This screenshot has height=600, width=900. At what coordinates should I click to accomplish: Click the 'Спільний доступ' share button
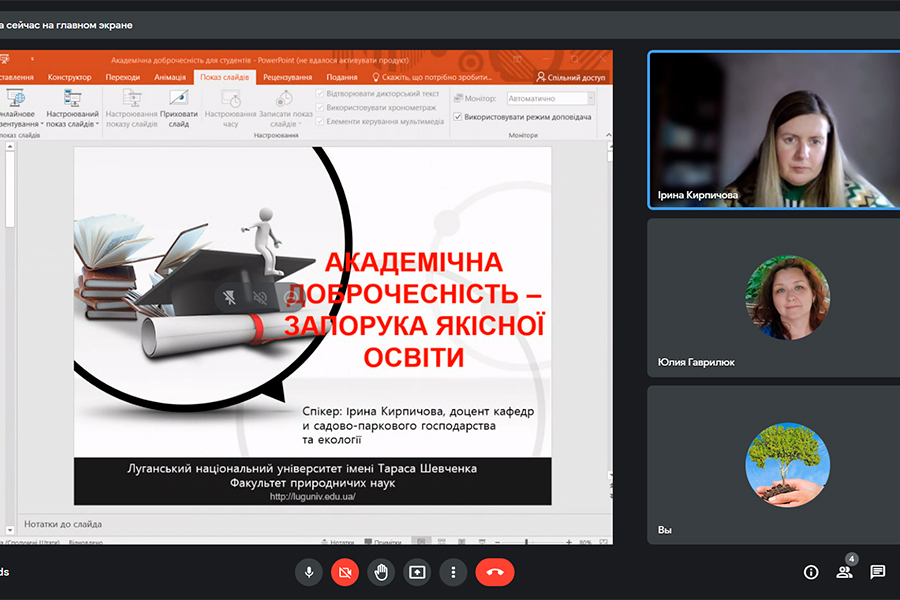571,77
